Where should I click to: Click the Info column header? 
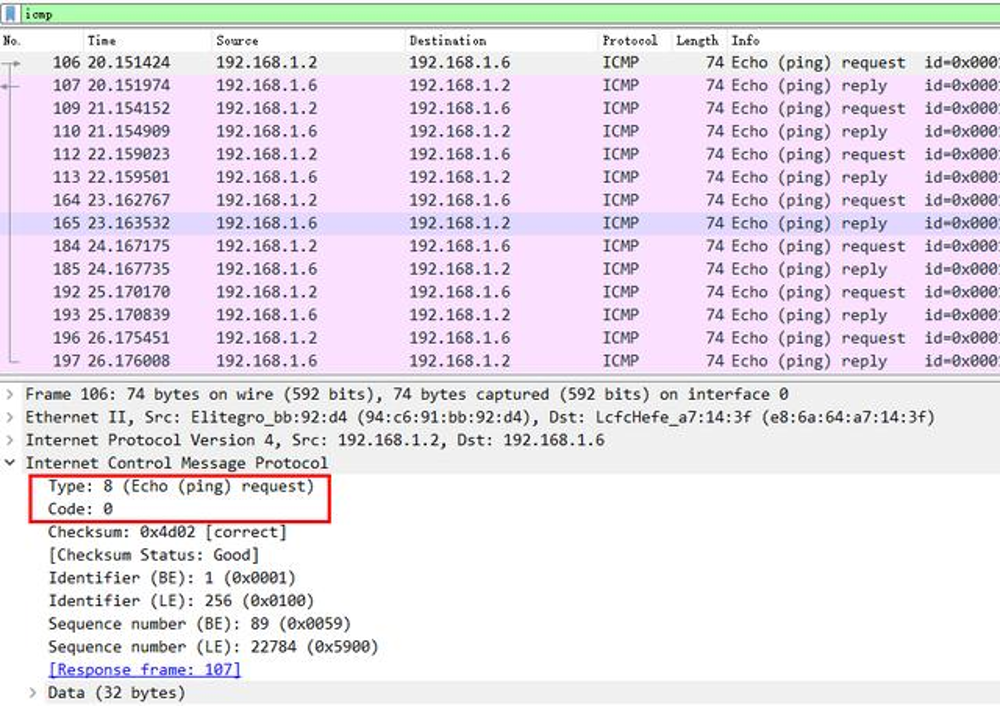pyautogui.click(x=745, y=41)
